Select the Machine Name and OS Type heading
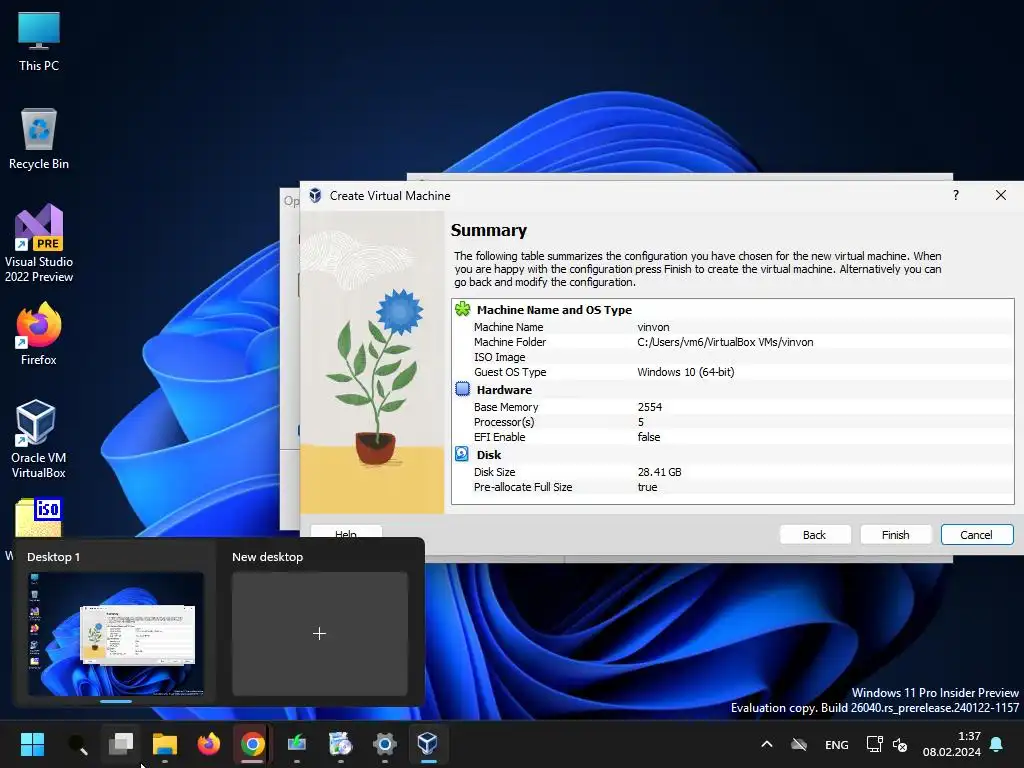 [x=554, y=310]
